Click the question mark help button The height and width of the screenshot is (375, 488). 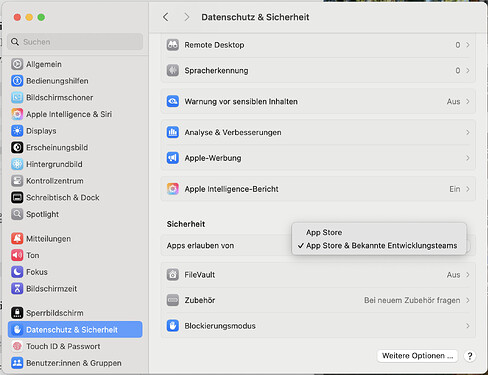pos(470,356)
